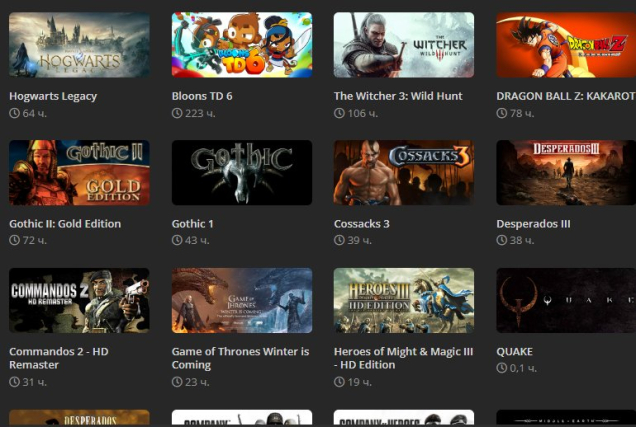Click the clock icon beside 38 ч.
This screenshot has width=636, height=427.
point(502,240)
